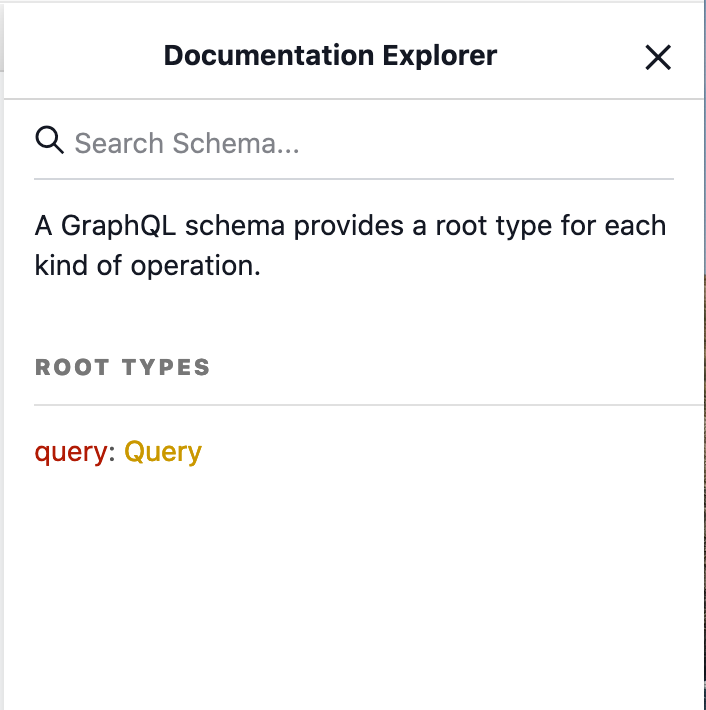Click the magnifying glass search icon
The height and width of the screenshot is (710, 706).
tap(49, 141)
